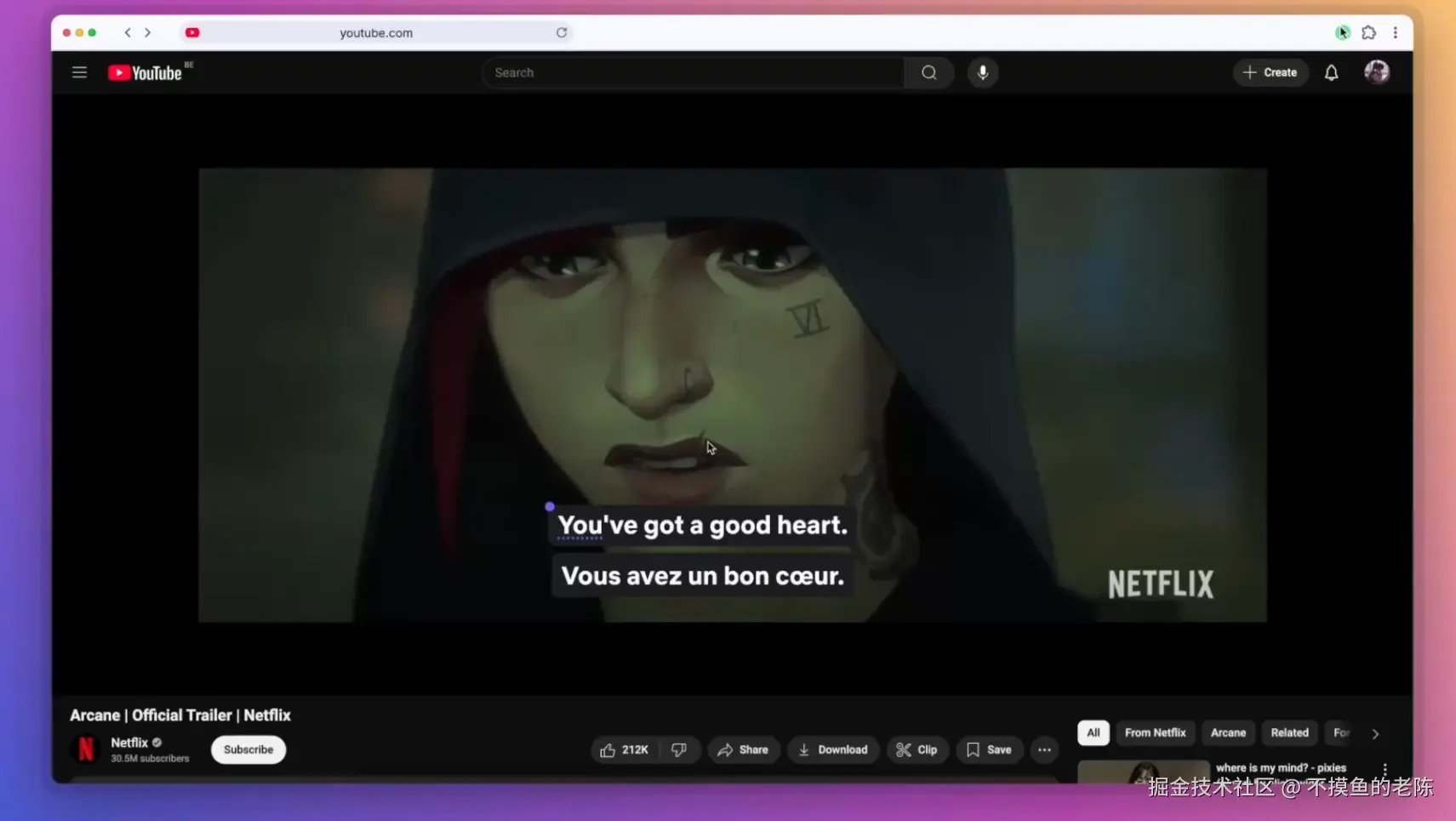Click the green extension icon in toolbar
The height and width of the screenshot is (821, 1456).
[1343, 32]
